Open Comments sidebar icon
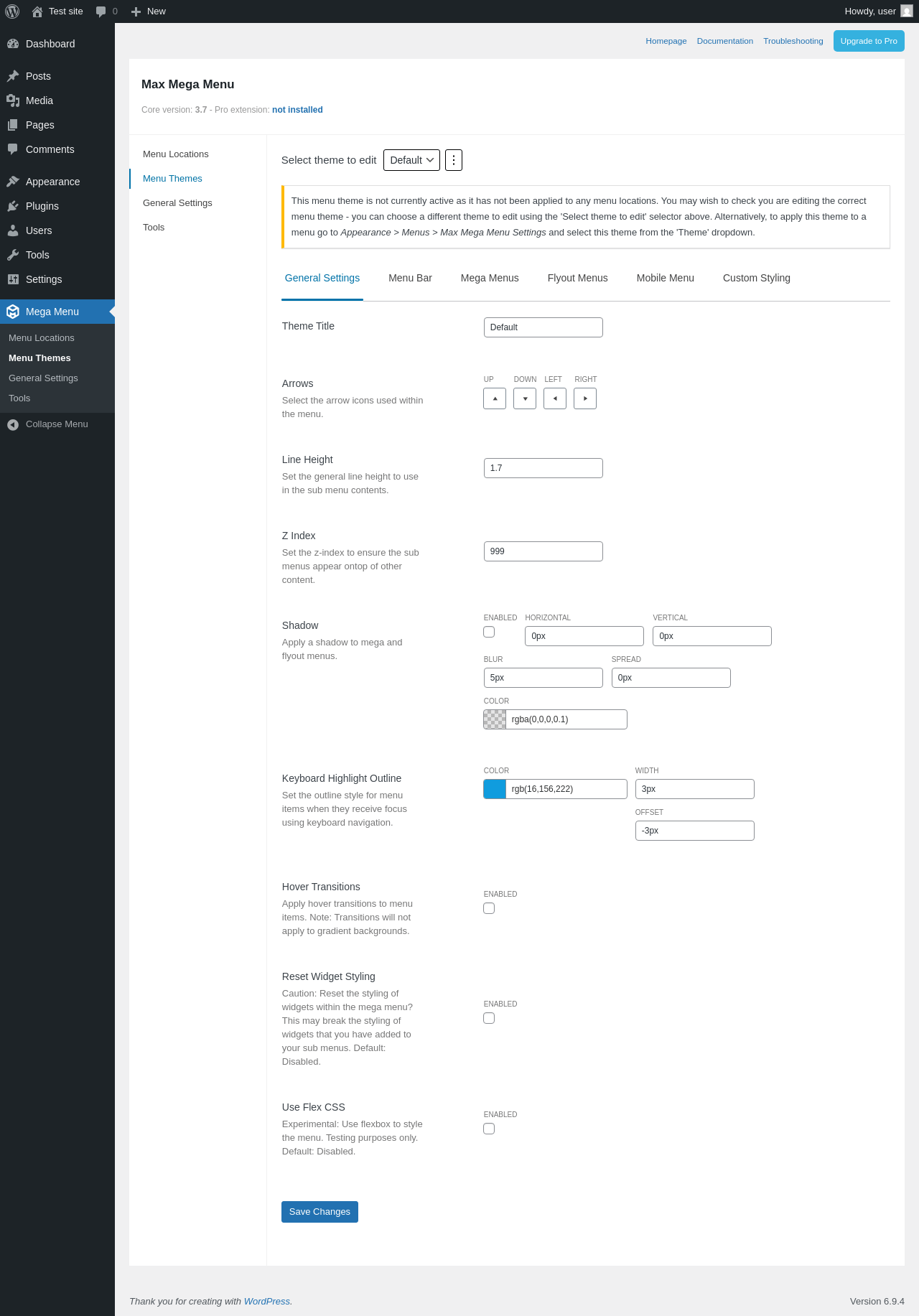The height and width of the screenshot is (1316, 919). (x=13, y=149)
